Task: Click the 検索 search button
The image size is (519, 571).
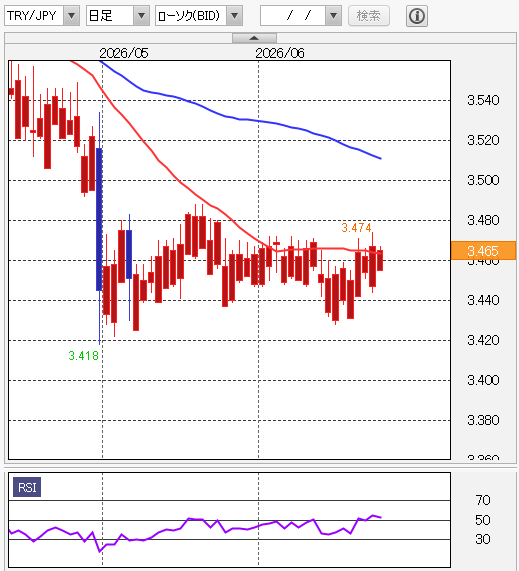Action: pos(369,16)
